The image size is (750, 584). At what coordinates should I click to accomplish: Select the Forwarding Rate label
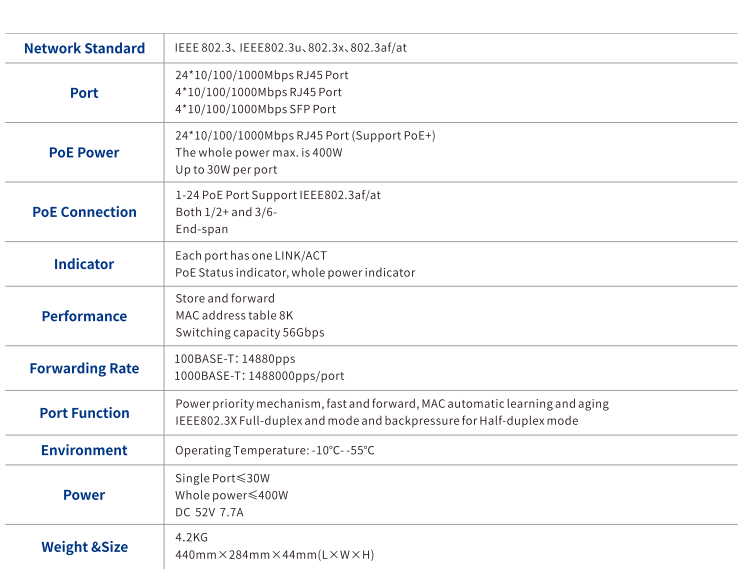84,368
